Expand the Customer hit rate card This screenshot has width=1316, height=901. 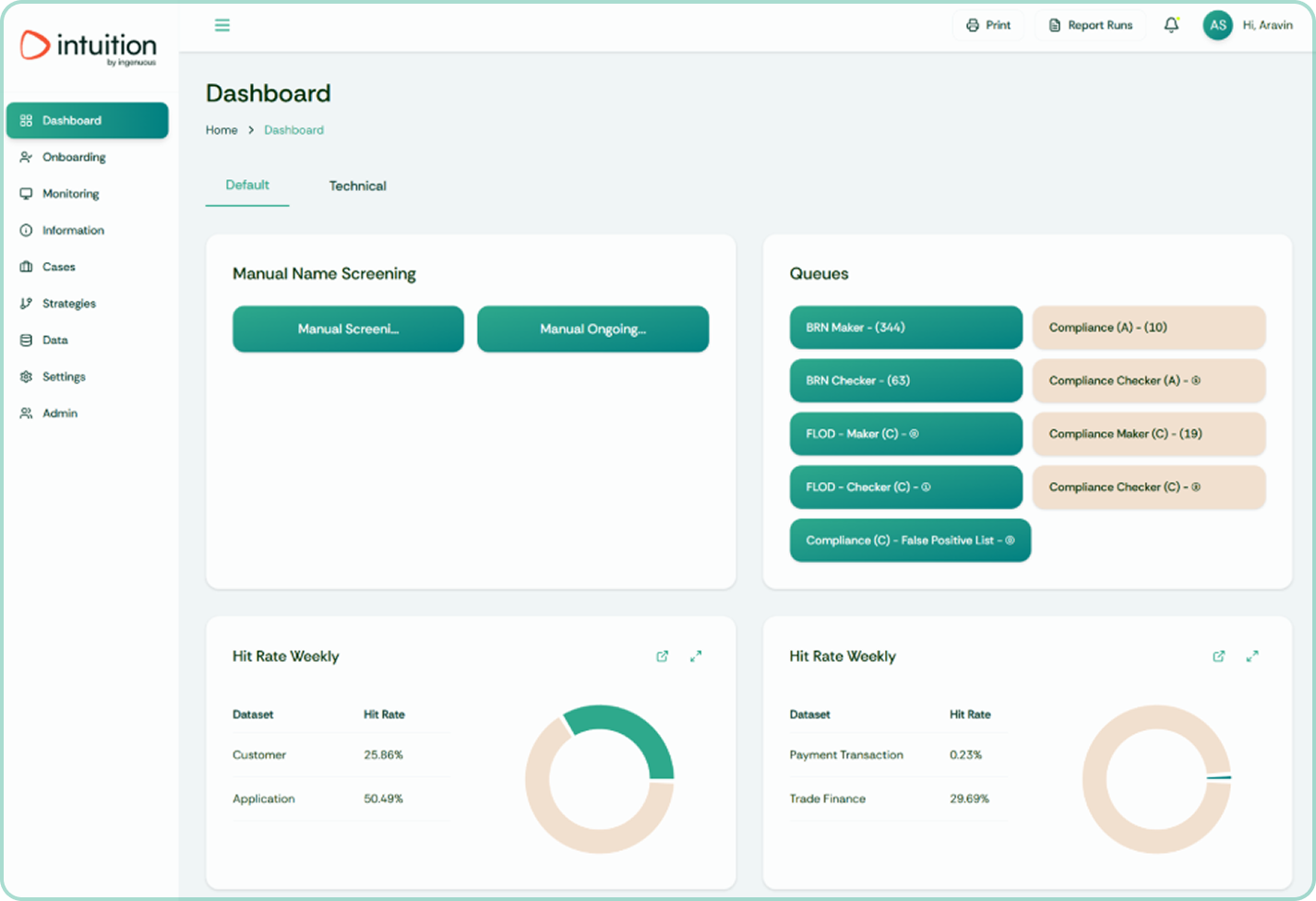696,656
